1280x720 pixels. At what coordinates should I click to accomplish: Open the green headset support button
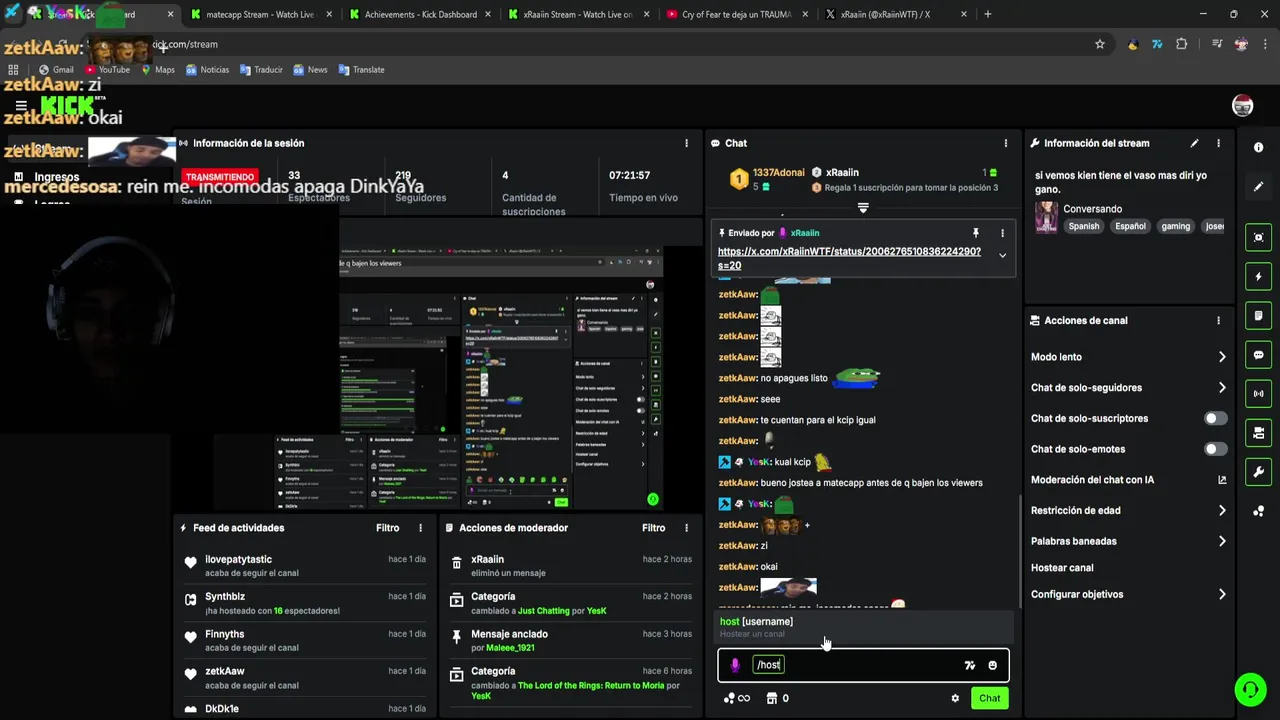(1249, 690)
